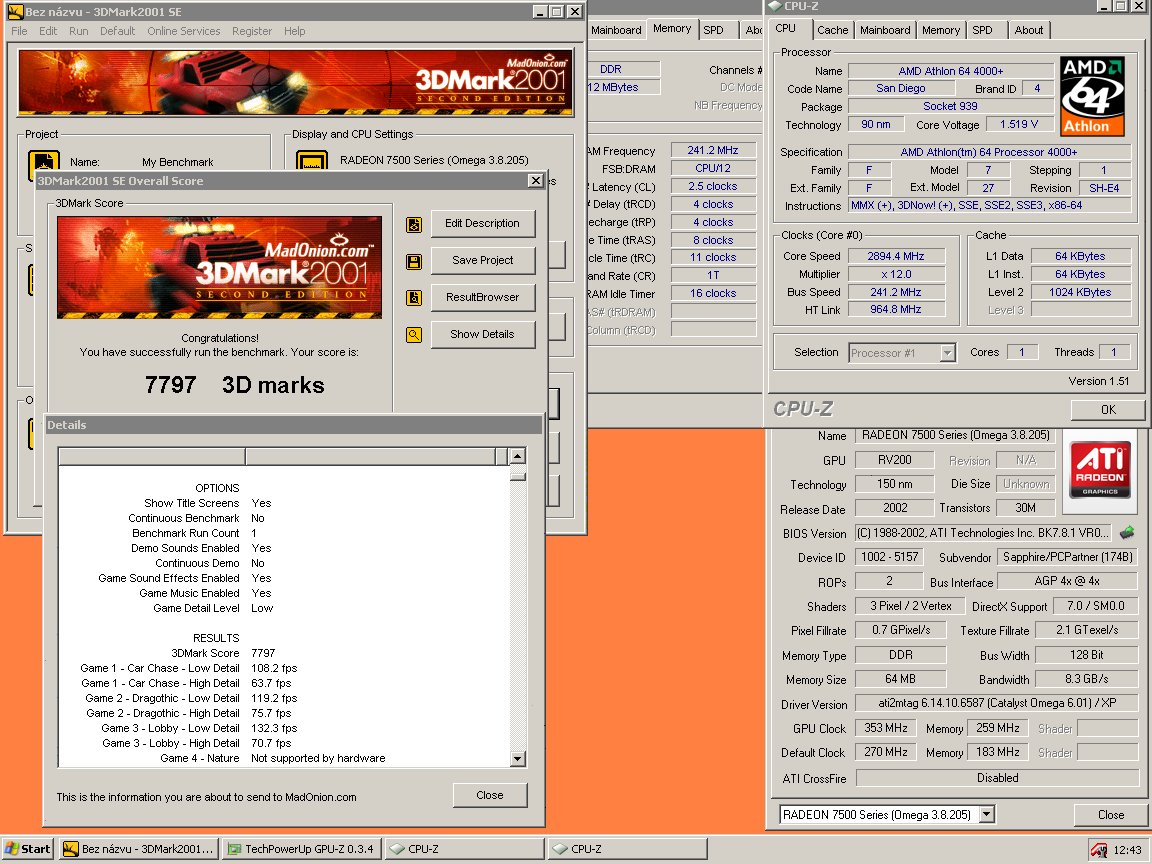Click the GPU-Z BIOS Version field
Screen dimensions: 1152x864
tap(983, 533)
